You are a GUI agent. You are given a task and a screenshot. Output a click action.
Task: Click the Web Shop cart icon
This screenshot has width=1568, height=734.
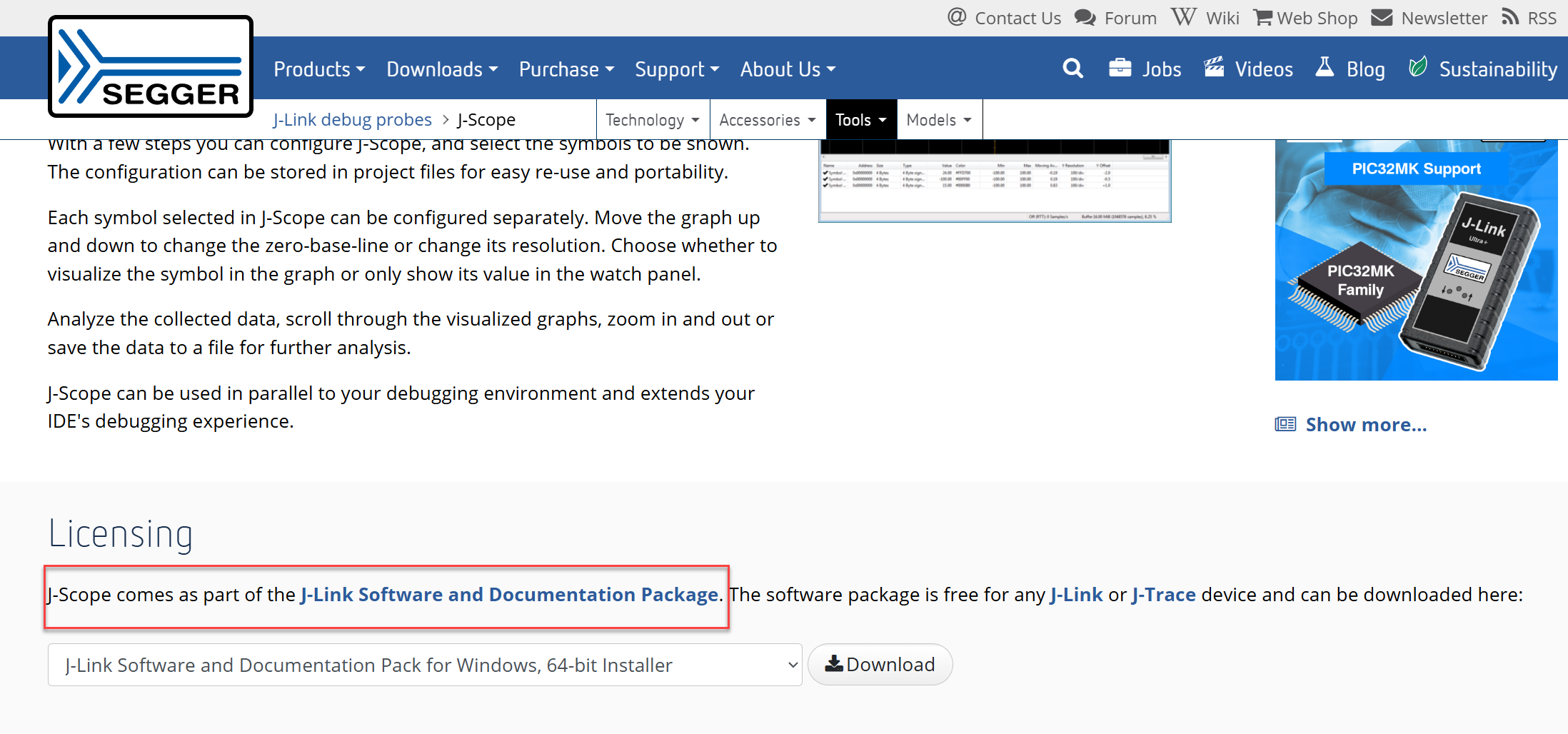[x=1262, y=17]
